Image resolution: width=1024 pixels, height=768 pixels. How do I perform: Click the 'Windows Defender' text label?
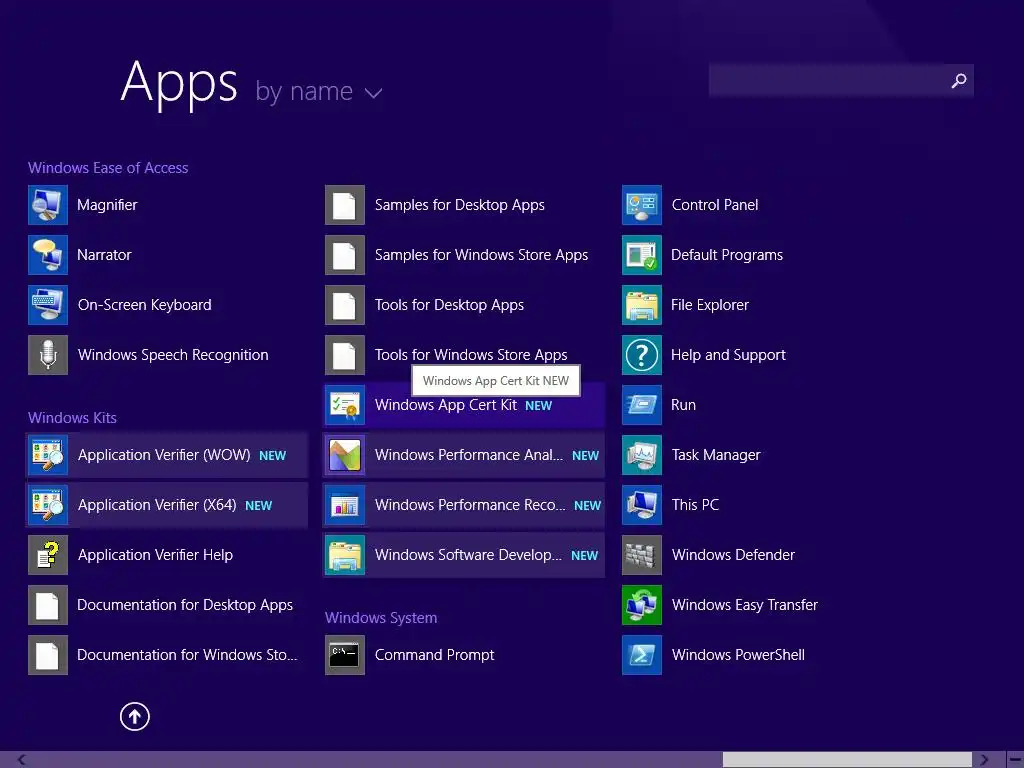(x=733, y=555)
